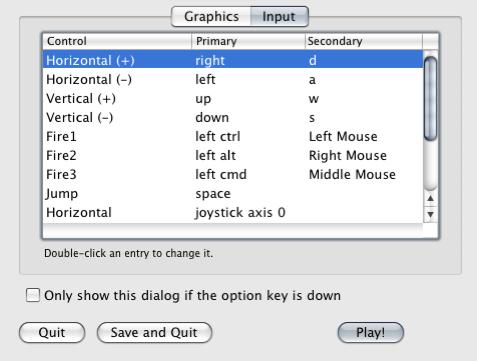
Task: Select the joystick axis 0 Horizontal row
Action: click(x=233, y=213)
